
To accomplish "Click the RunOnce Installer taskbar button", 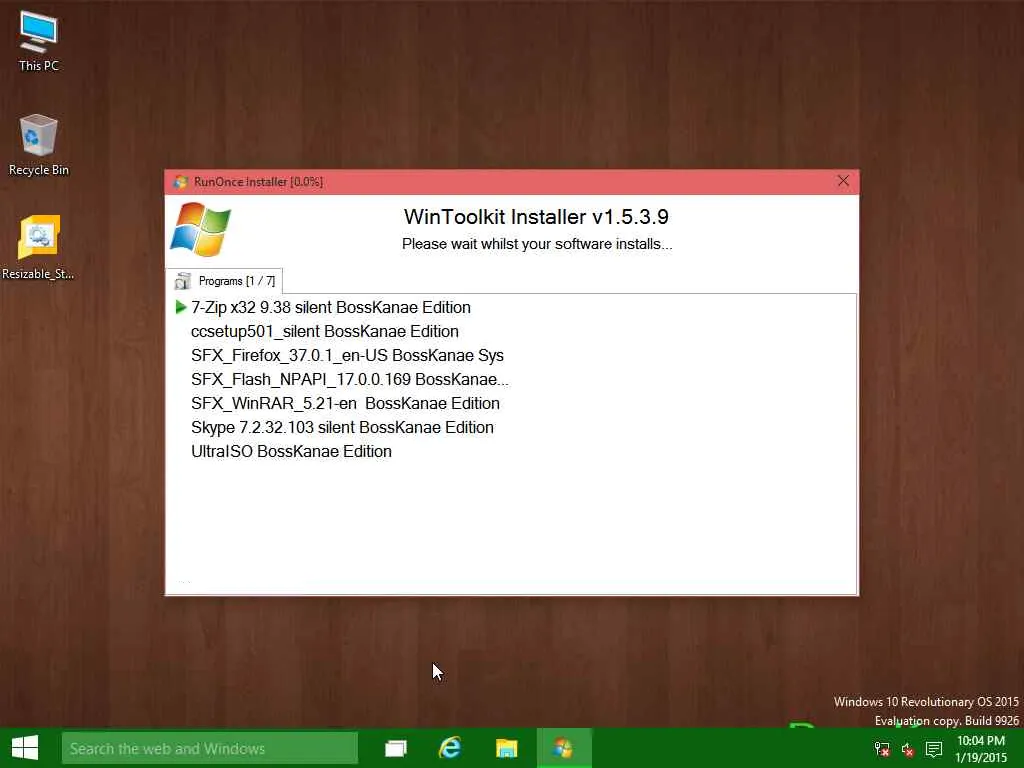I will coord(564,748).
